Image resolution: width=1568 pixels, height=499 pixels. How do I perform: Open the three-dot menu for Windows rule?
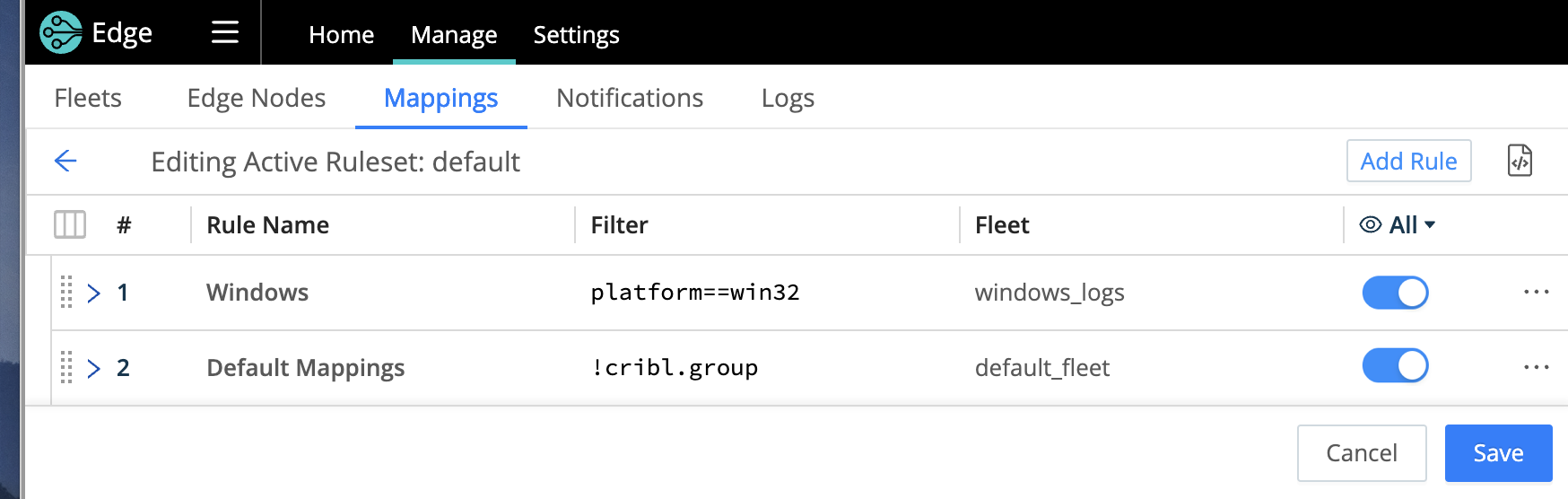point(1536,293)
